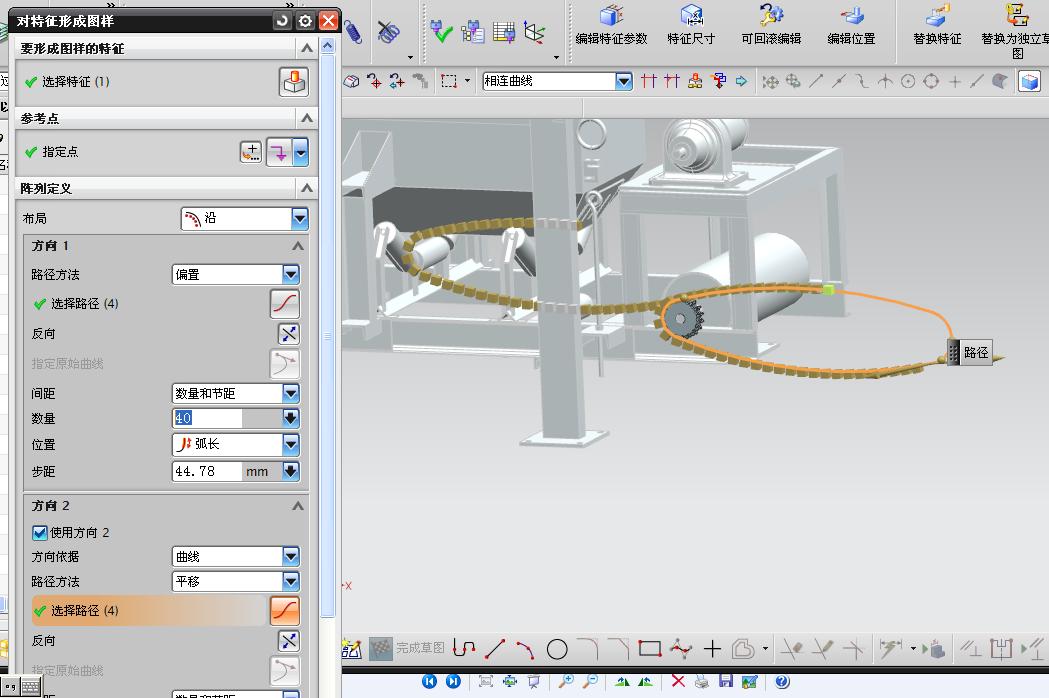Click the green checkmark feature icon
Screen dimensions: 1049x698
(442, 31)
